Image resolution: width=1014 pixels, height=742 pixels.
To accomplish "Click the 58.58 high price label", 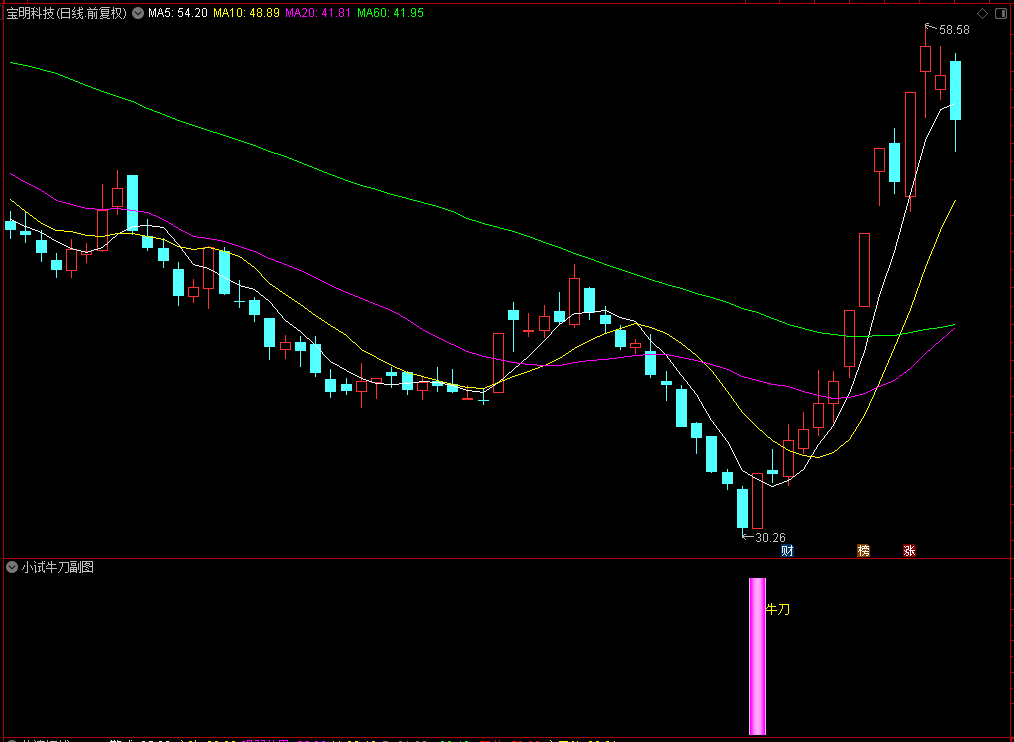I will (954, 30).
